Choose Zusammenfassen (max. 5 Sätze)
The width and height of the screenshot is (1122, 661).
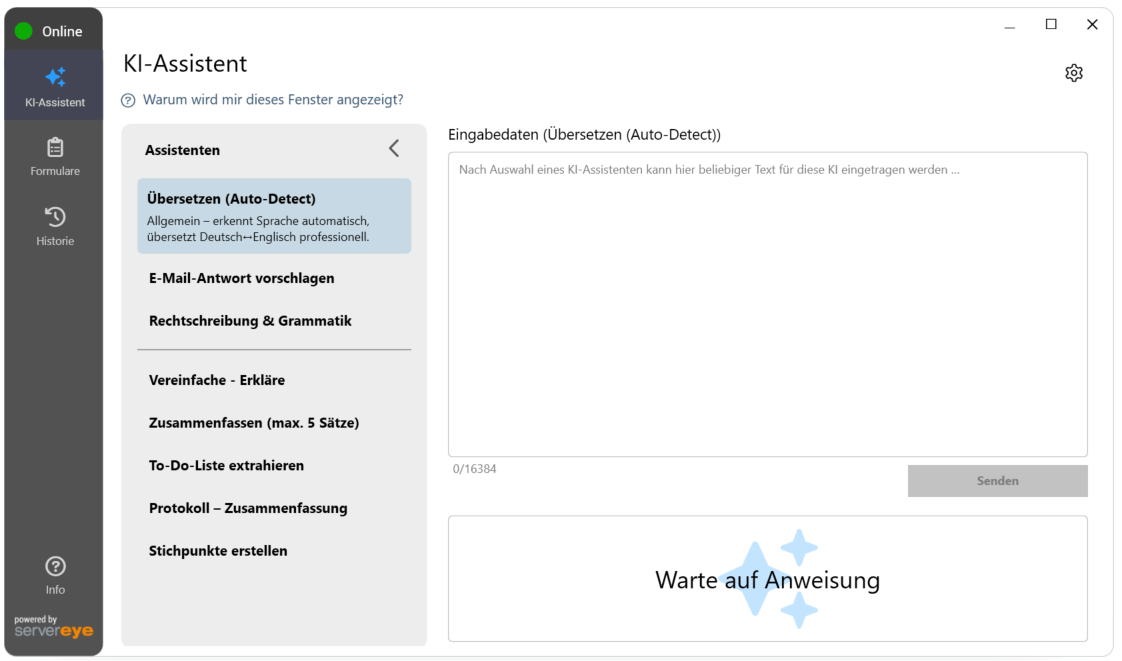254,423
